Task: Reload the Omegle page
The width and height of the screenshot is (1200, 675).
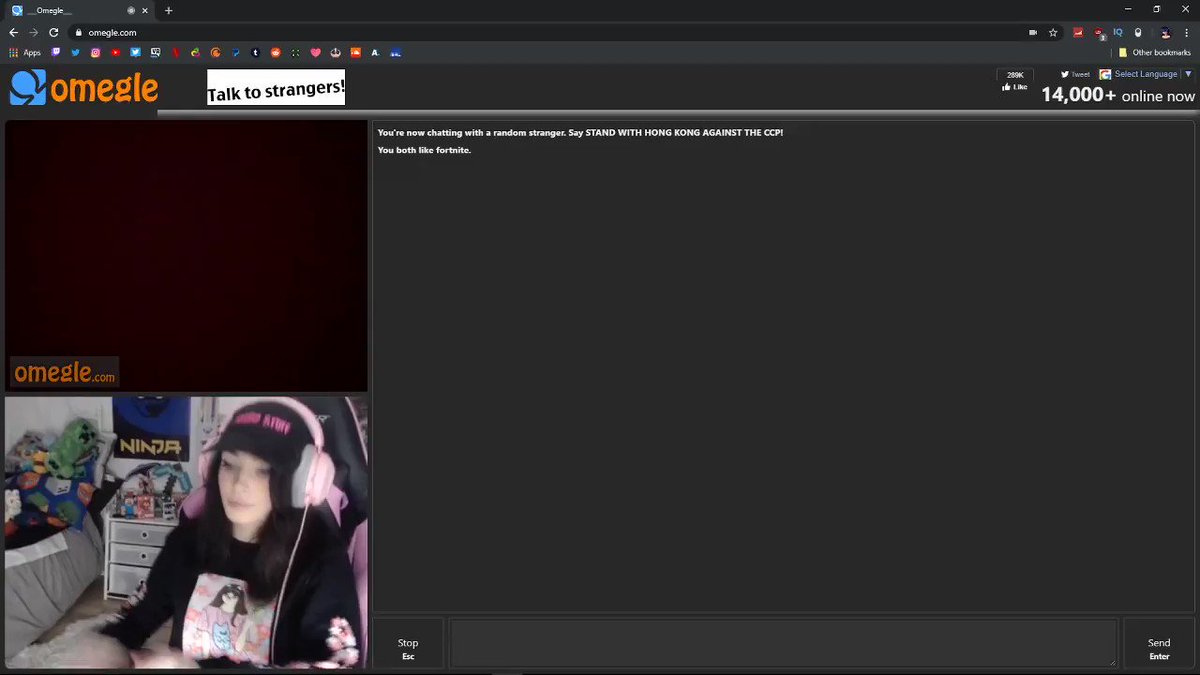Action: point(53,32)
